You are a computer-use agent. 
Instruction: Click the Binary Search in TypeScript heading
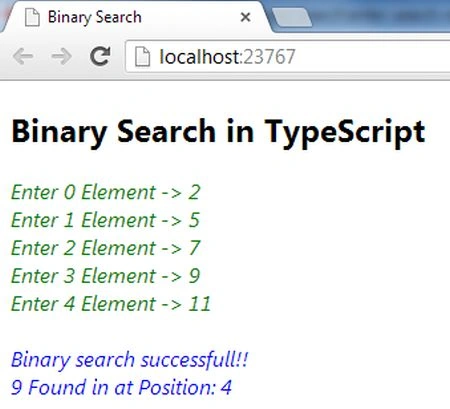click(218, 132)
